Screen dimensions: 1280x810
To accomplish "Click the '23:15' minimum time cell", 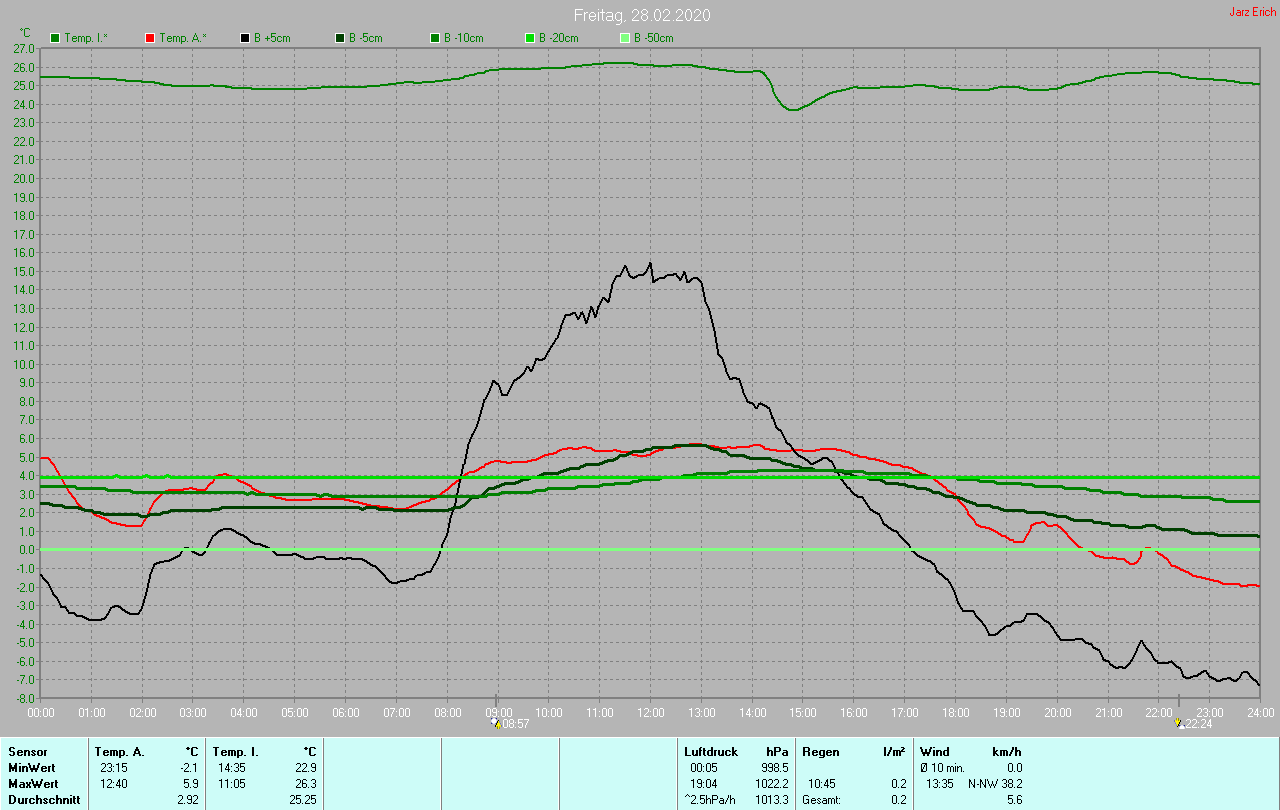I will 114,767.
